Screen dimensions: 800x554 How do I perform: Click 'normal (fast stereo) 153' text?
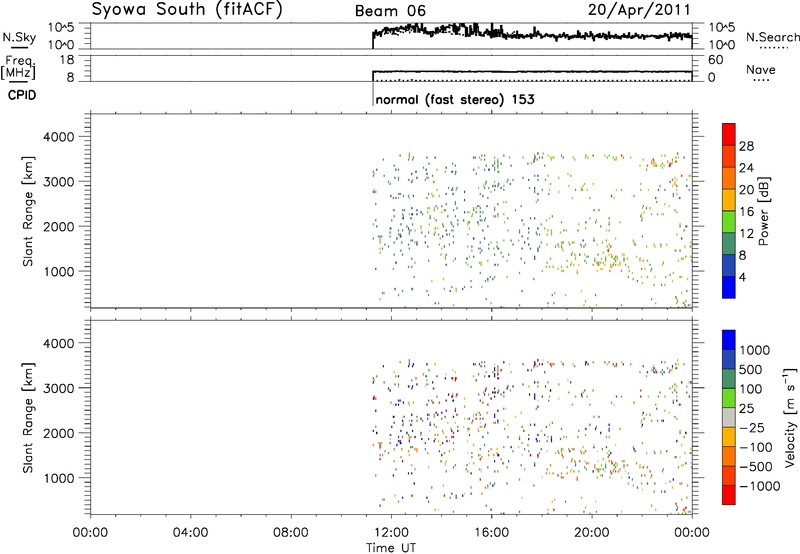455,99
